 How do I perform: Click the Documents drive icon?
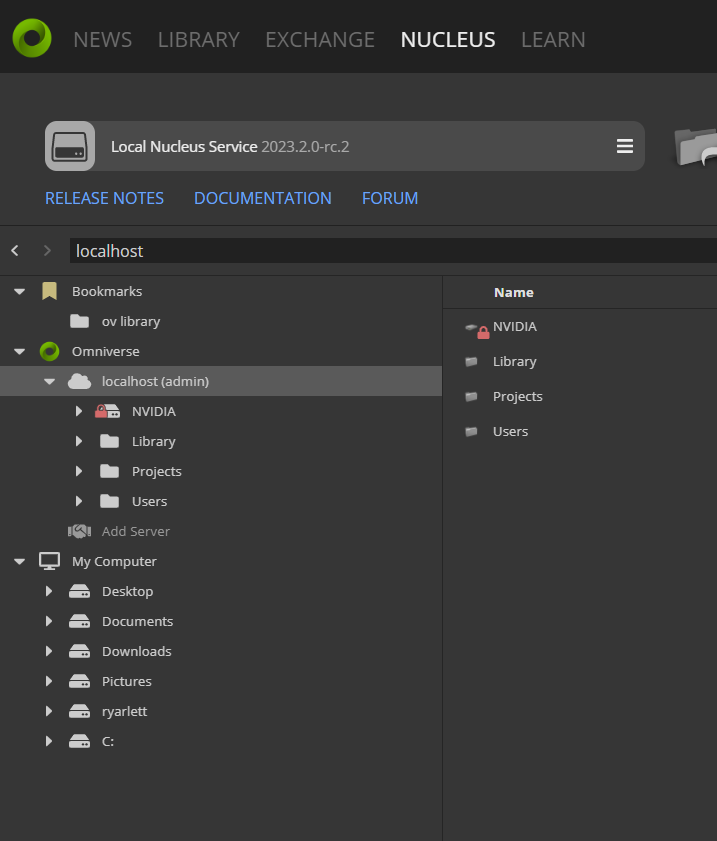point(79,622)
